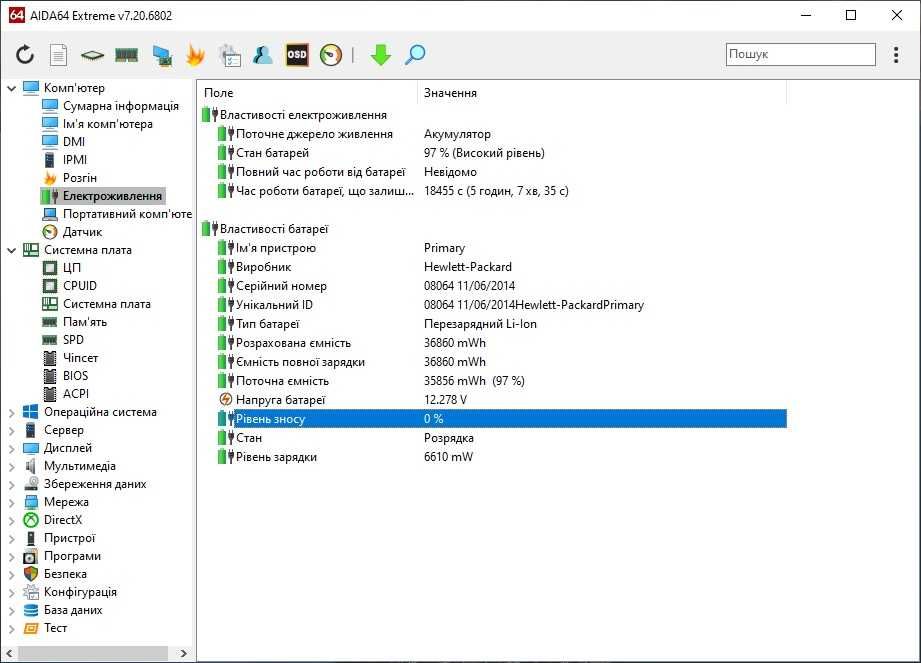Image resolution: width=921 pixels, height=663 pixels.
Task: Select the Виробник row
Action: tap(502, 267)
